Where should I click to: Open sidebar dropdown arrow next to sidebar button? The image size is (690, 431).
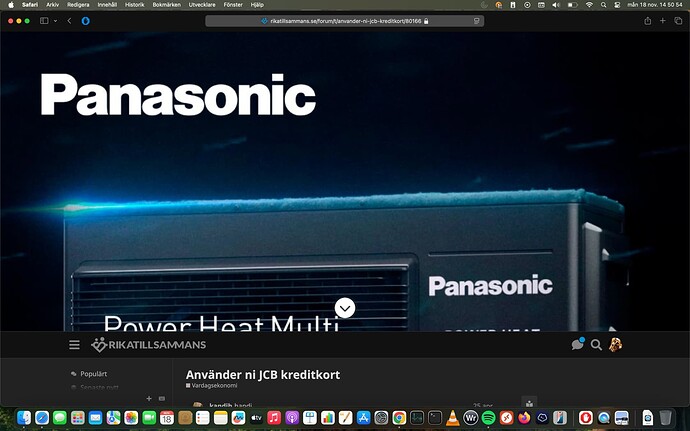pyautogui.click(x=55, y=20)
